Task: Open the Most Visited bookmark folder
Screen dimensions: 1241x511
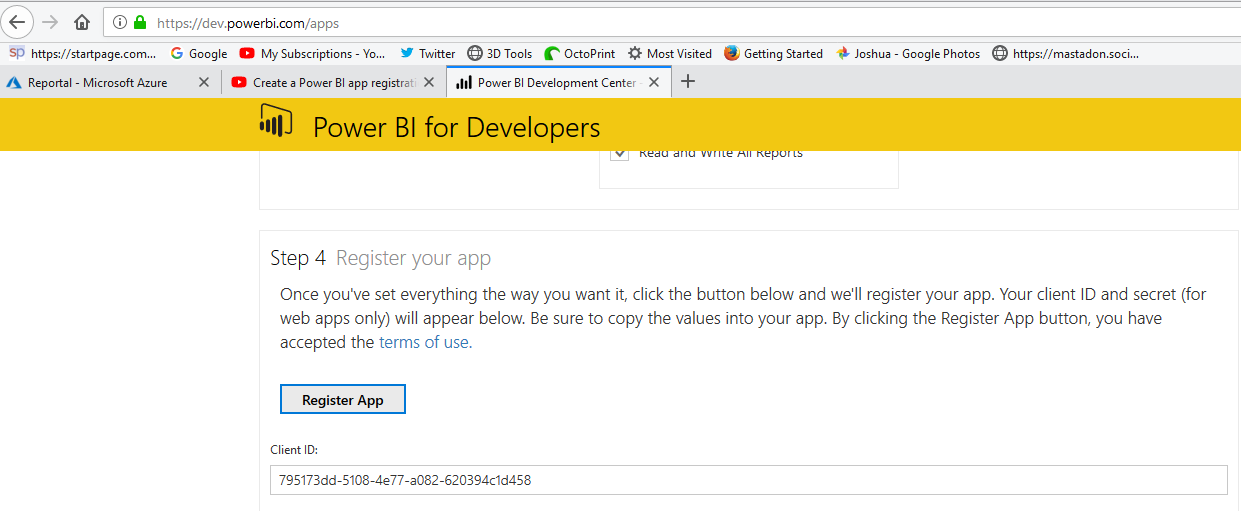Action: (669, 54)
